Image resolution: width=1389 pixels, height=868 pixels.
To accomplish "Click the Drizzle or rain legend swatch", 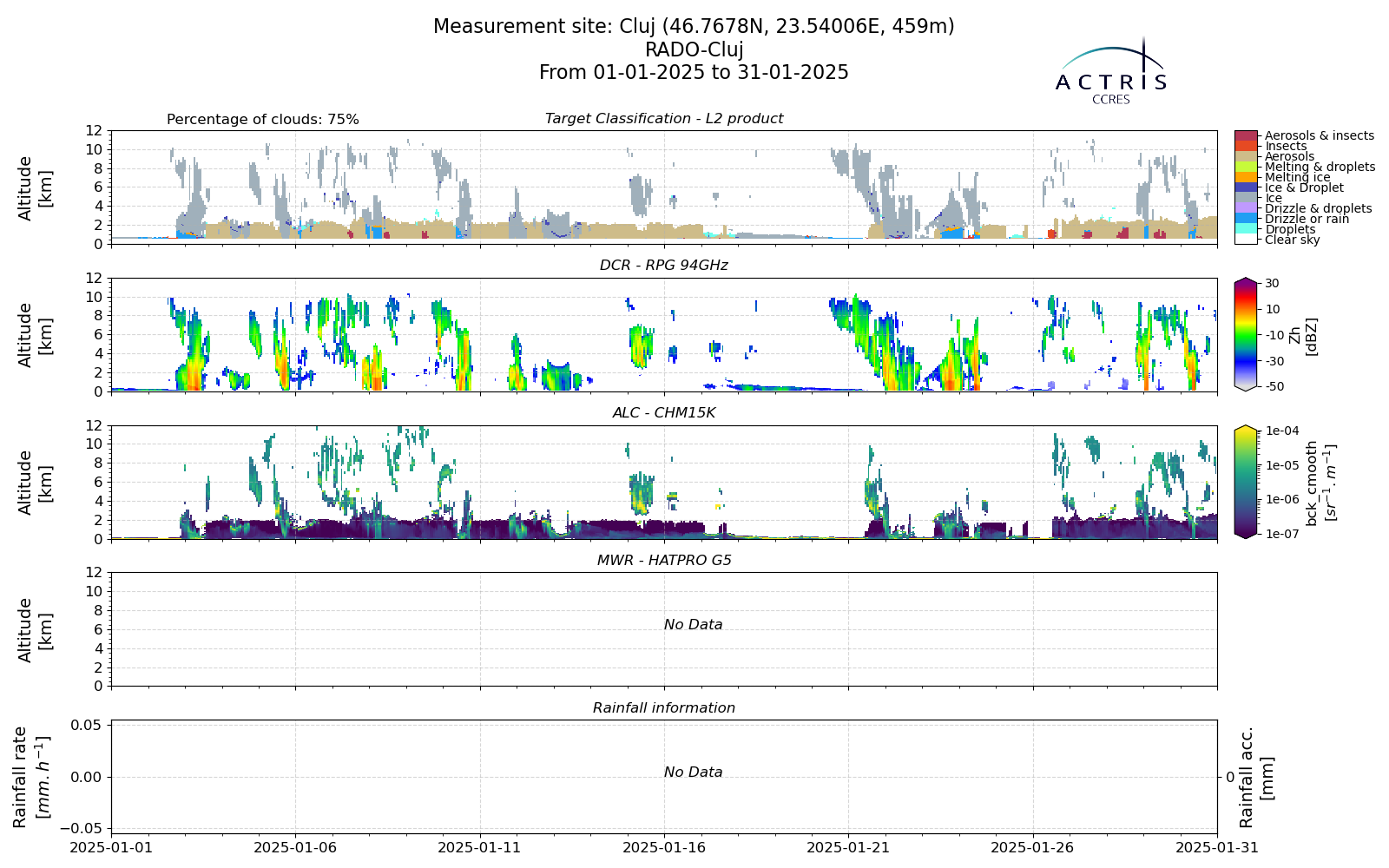I will coord(1246,219).
